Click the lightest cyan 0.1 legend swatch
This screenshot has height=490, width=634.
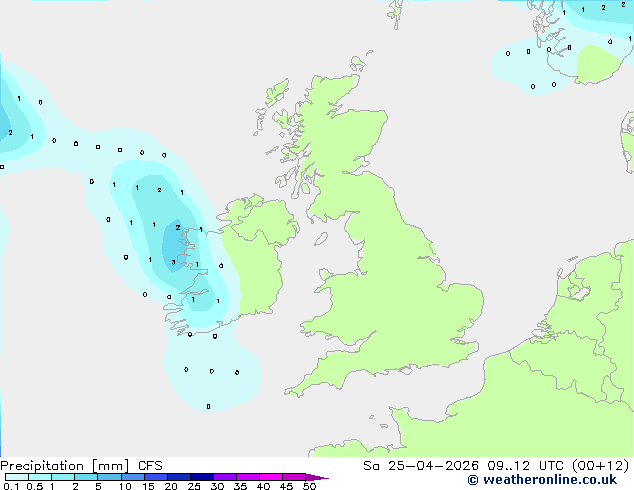point(17,477)
